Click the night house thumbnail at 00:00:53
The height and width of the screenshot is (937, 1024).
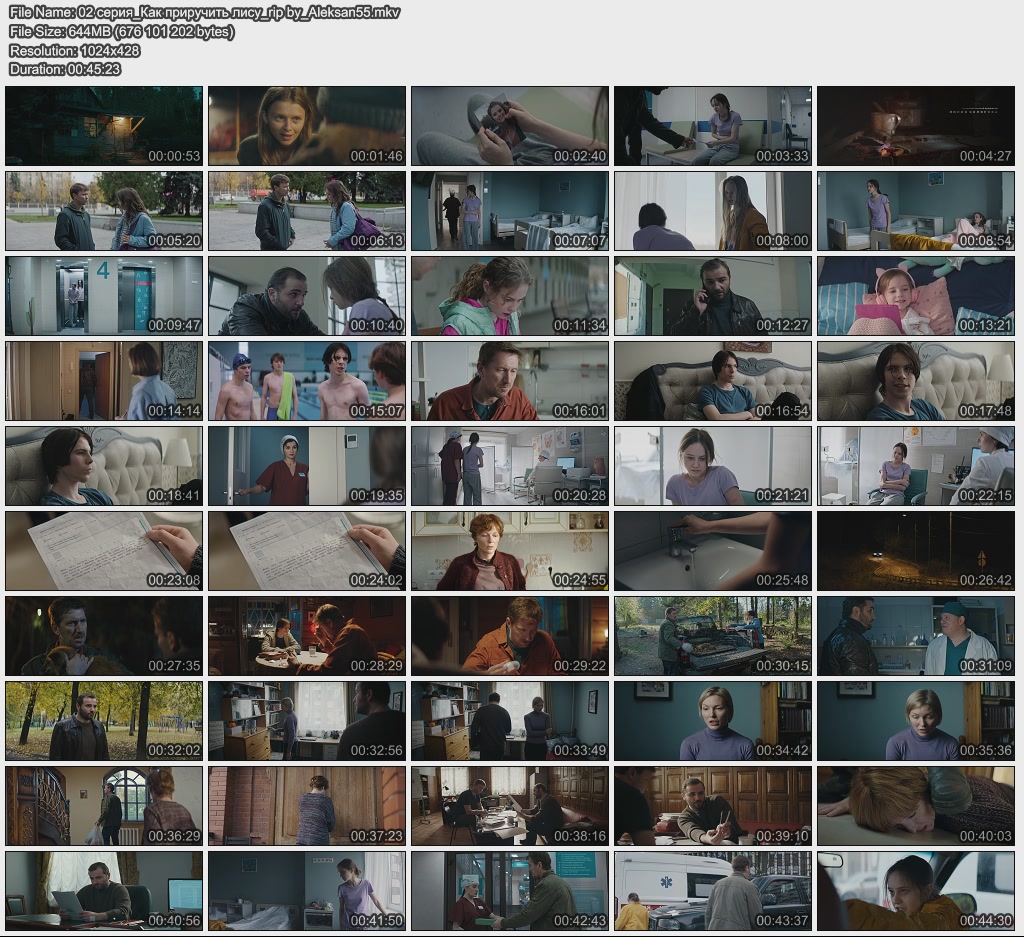104,126
